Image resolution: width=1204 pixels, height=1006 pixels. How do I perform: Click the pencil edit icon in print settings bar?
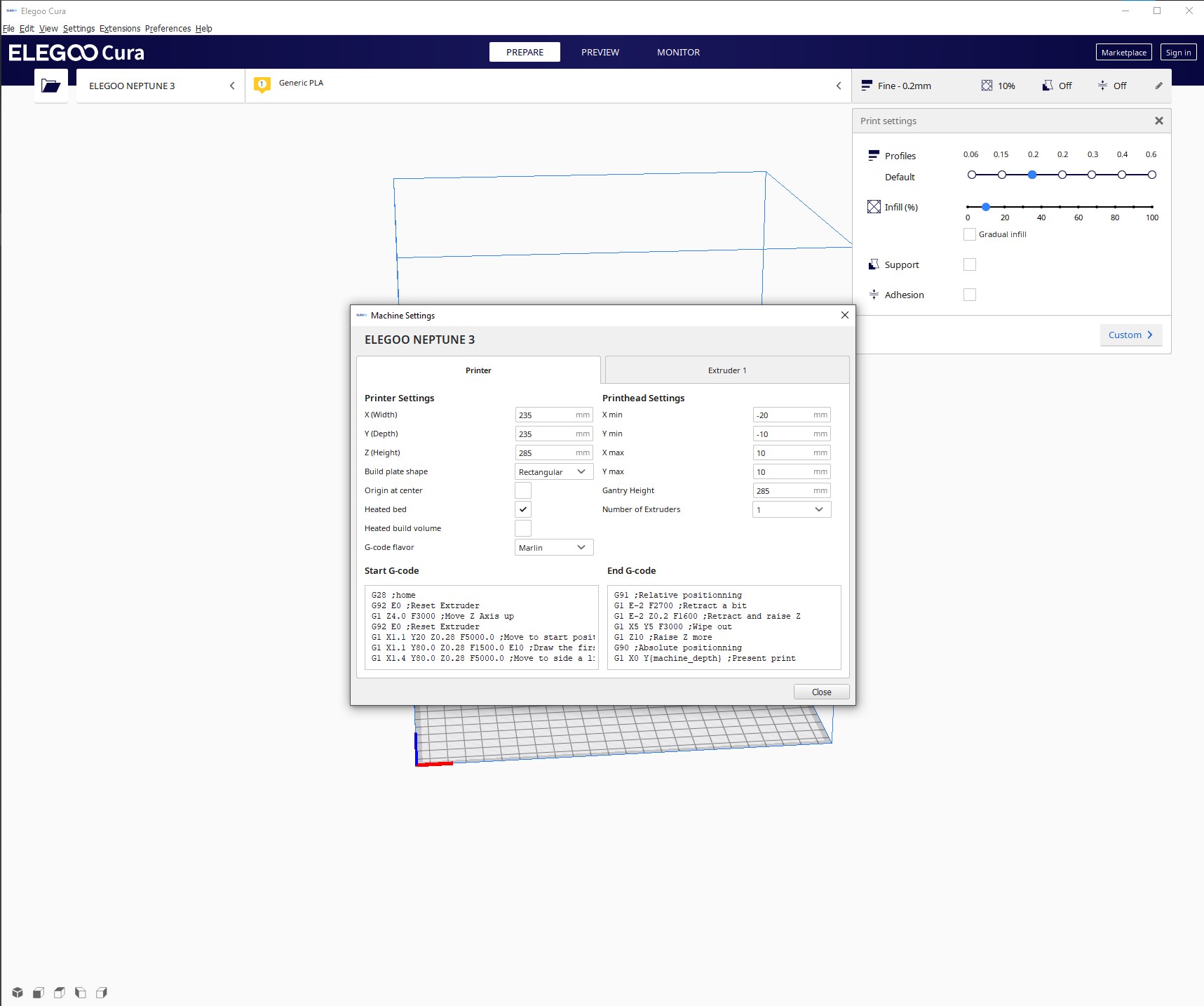tap(1158, 86)
